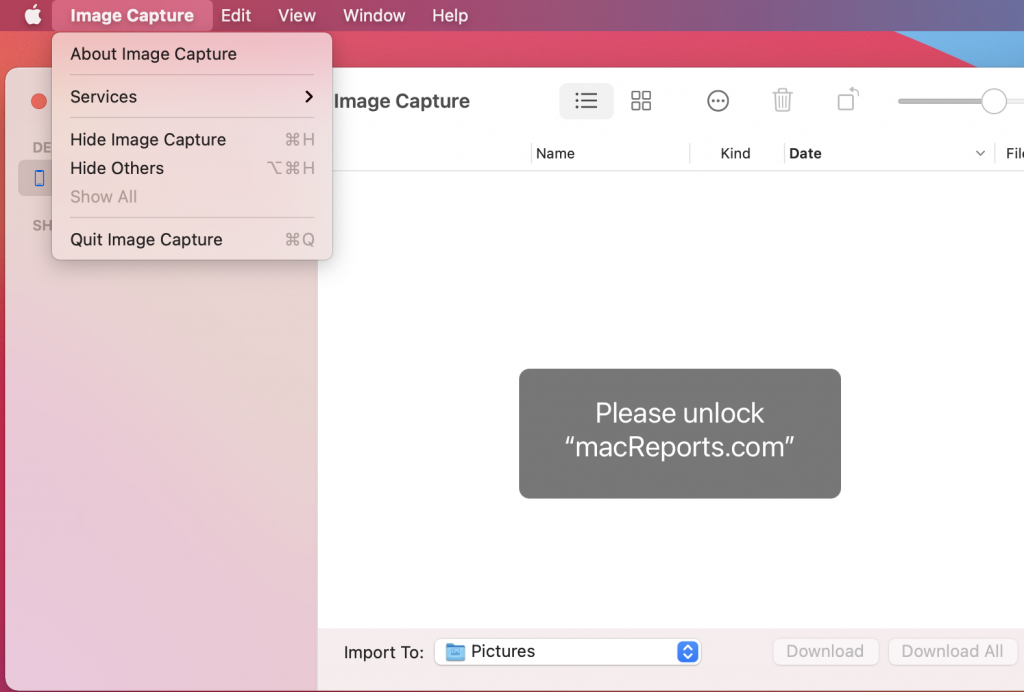Switch to list view

pos(586,101)
